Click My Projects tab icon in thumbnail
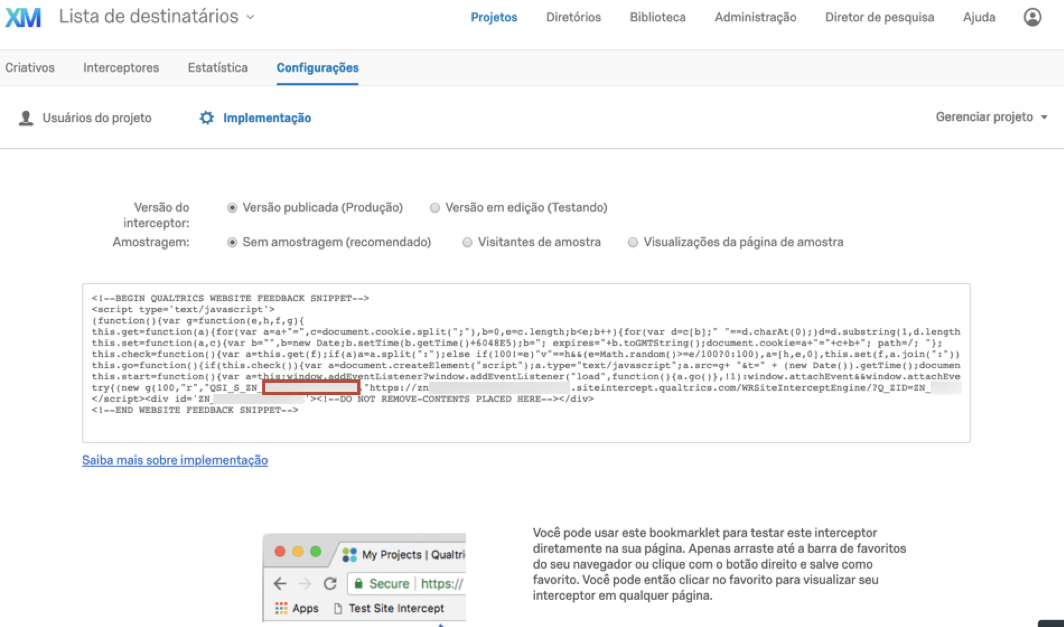1064x627 pixels. click(x=349, y=554)
